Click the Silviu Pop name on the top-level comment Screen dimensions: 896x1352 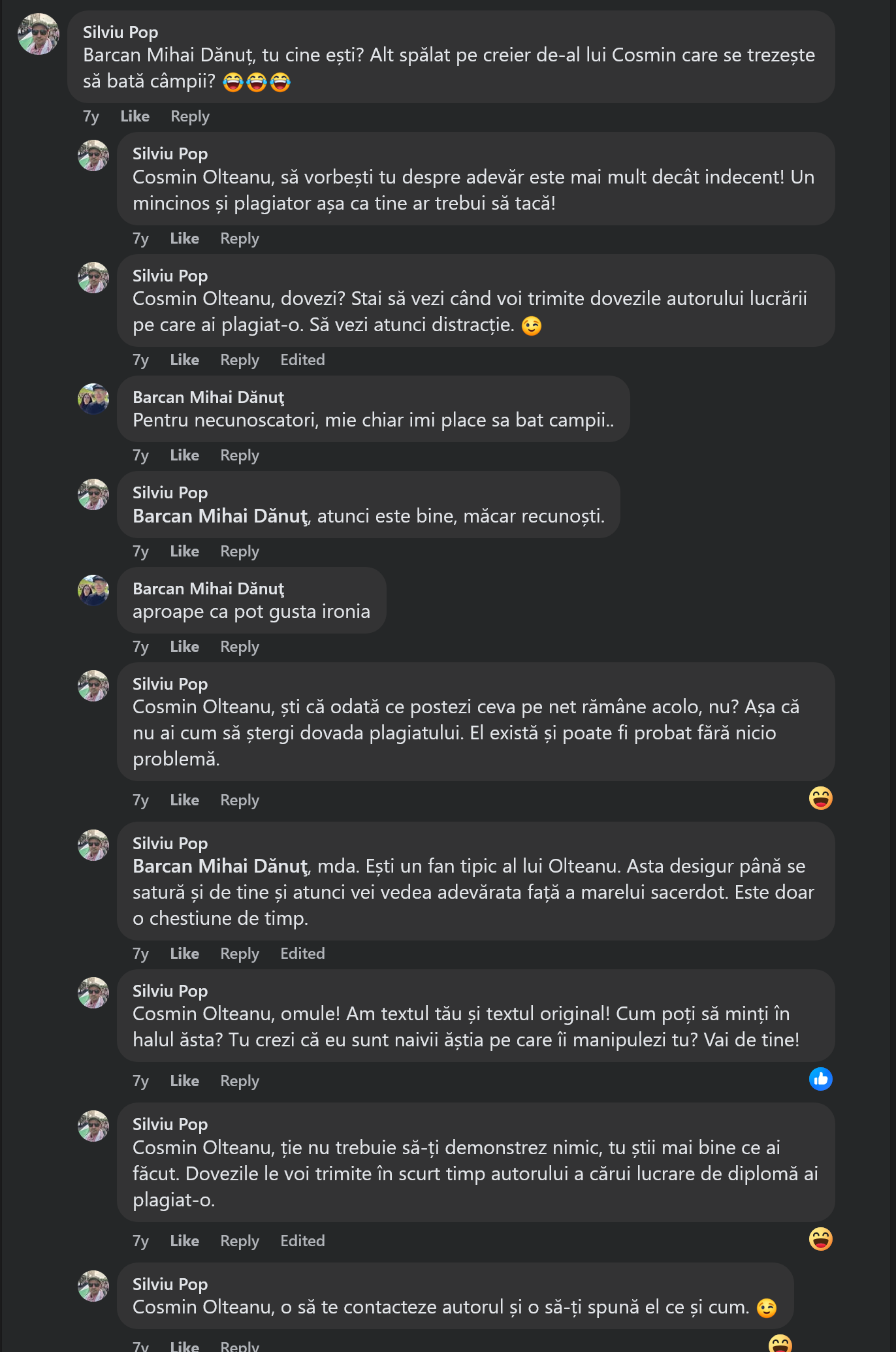pos(120,32)
